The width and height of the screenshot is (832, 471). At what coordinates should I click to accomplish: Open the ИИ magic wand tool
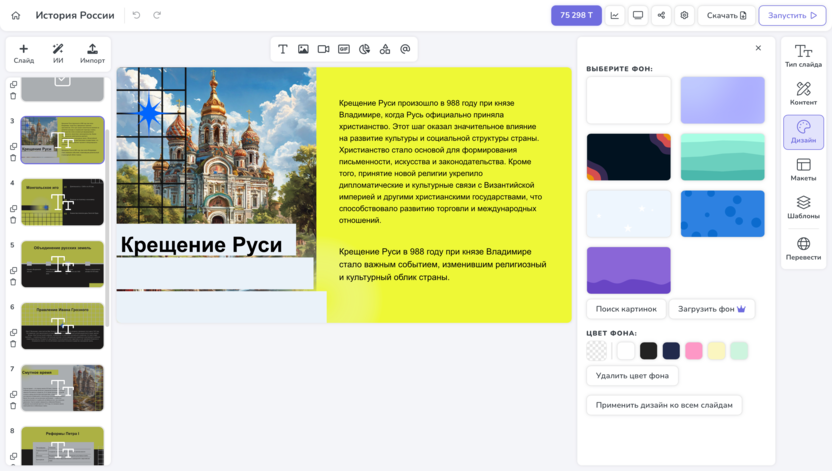point(58,54)
